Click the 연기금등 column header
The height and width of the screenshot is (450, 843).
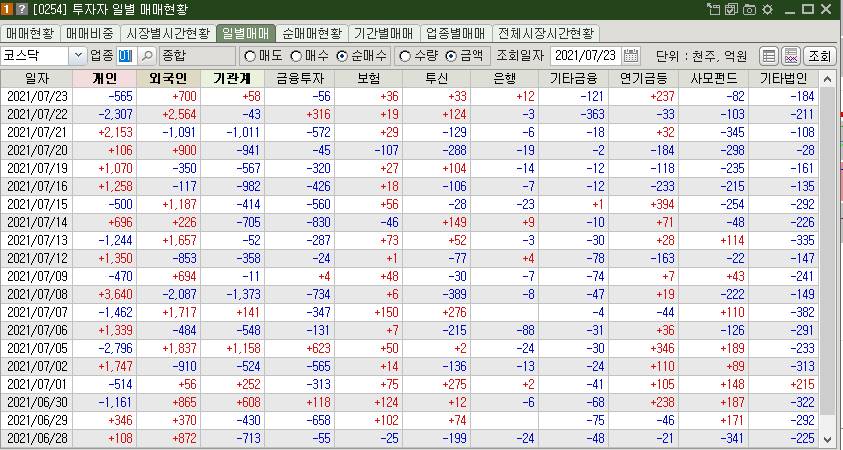(644, 78)
